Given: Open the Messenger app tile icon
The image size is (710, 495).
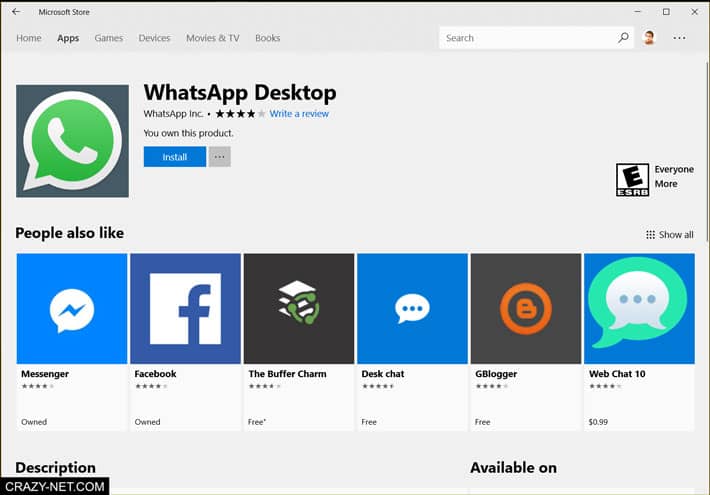Looking at the screenshot, I should click(72, 308).
